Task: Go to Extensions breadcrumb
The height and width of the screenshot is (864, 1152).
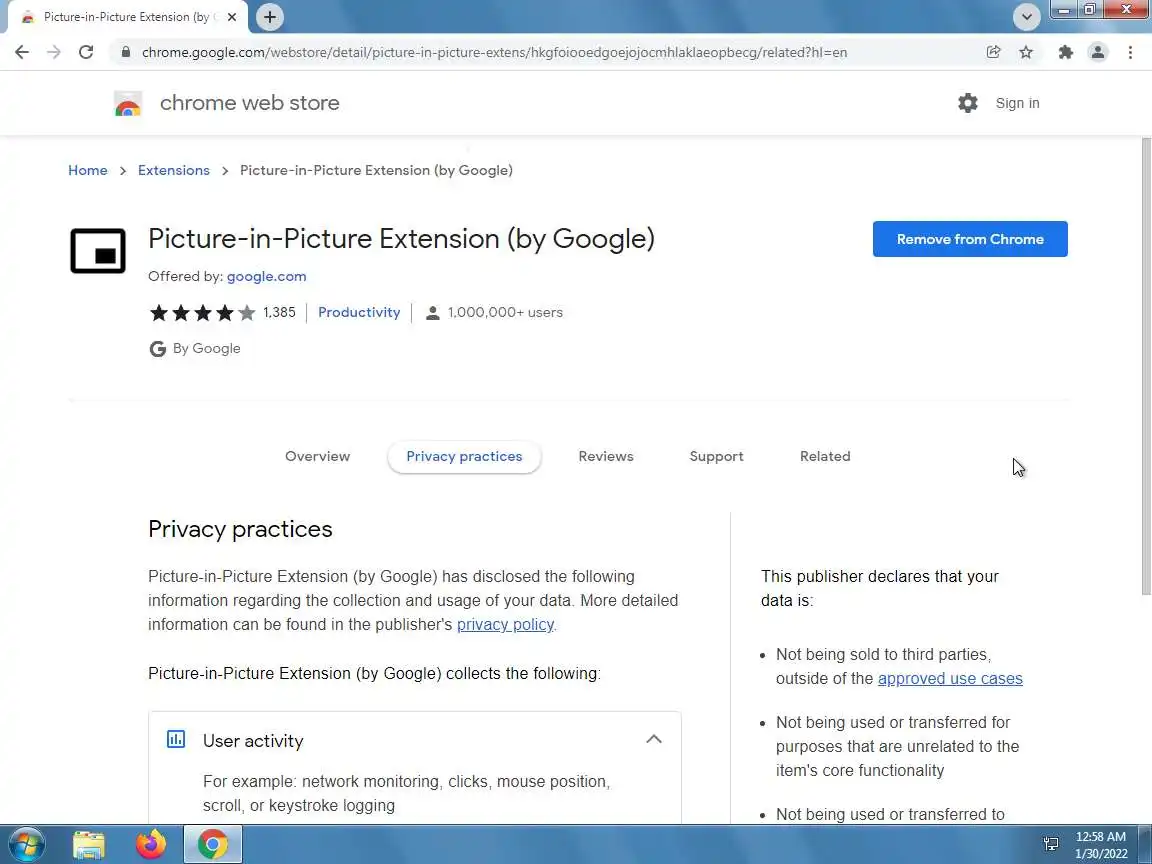Action: pos(173,170)
